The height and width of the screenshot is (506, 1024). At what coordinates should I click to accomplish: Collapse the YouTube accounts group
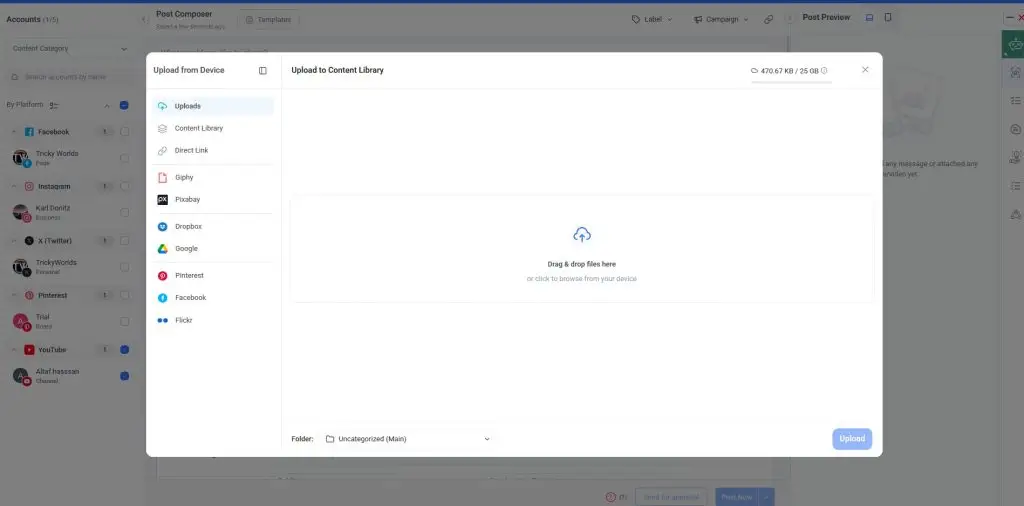(14, 350)
